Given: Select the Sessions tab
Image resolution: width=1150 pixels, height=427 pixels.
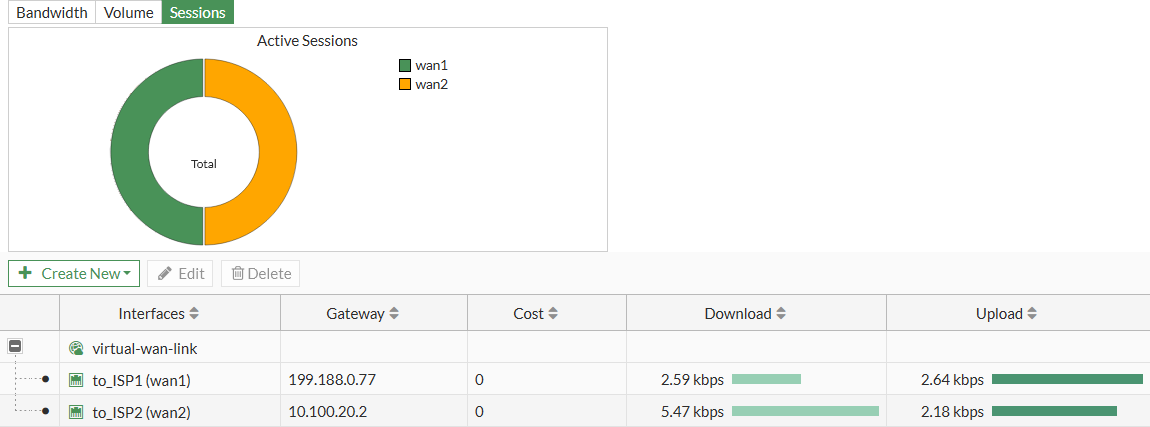Looking at the screenshot, I should (x=197, y=13).
